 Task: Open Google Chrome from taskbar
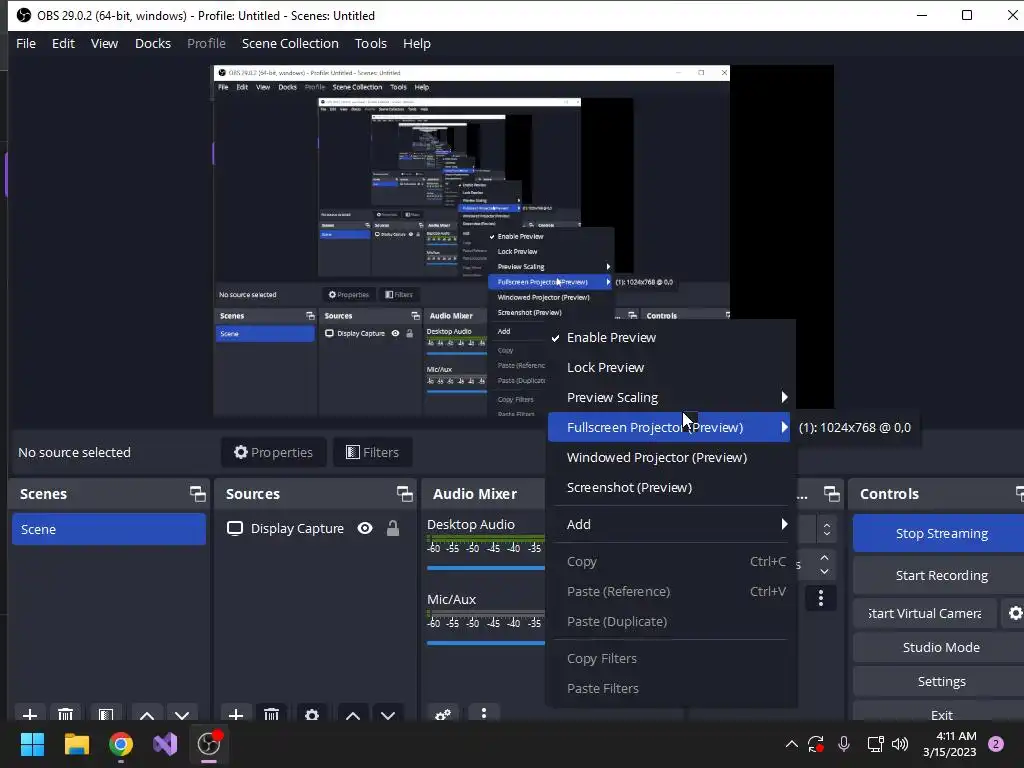121,744
